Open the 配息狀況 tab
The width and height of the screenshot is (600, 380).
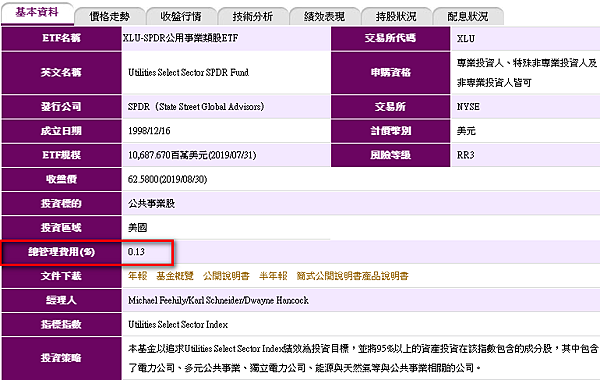[468, 16]
